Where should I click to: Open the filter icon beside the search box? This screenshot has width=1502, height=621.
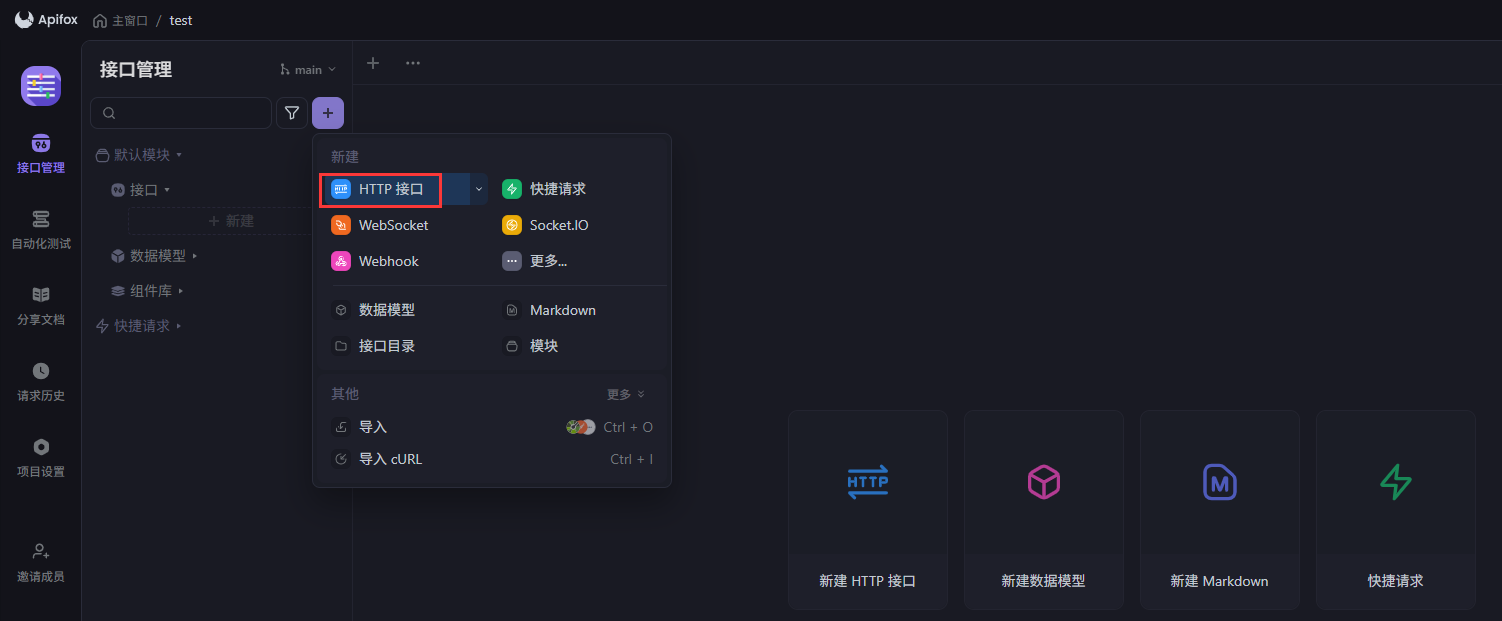coord(291,112)
